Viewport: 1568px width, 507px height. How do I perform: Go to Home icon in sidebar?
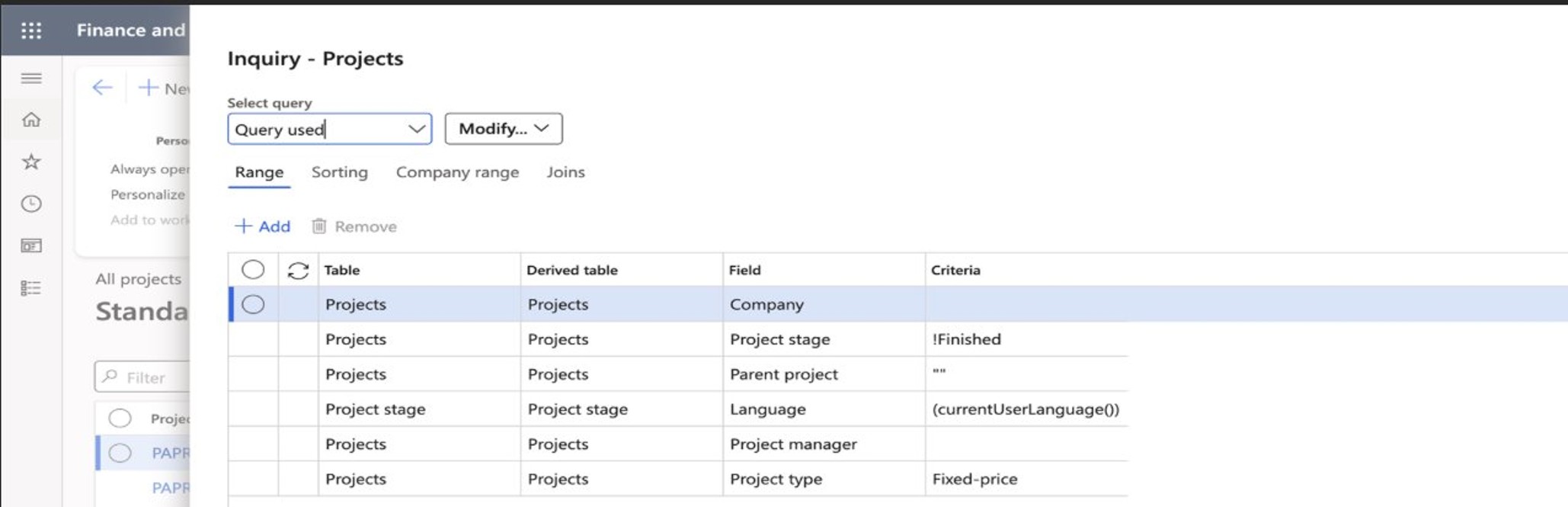tap(31, 120)
